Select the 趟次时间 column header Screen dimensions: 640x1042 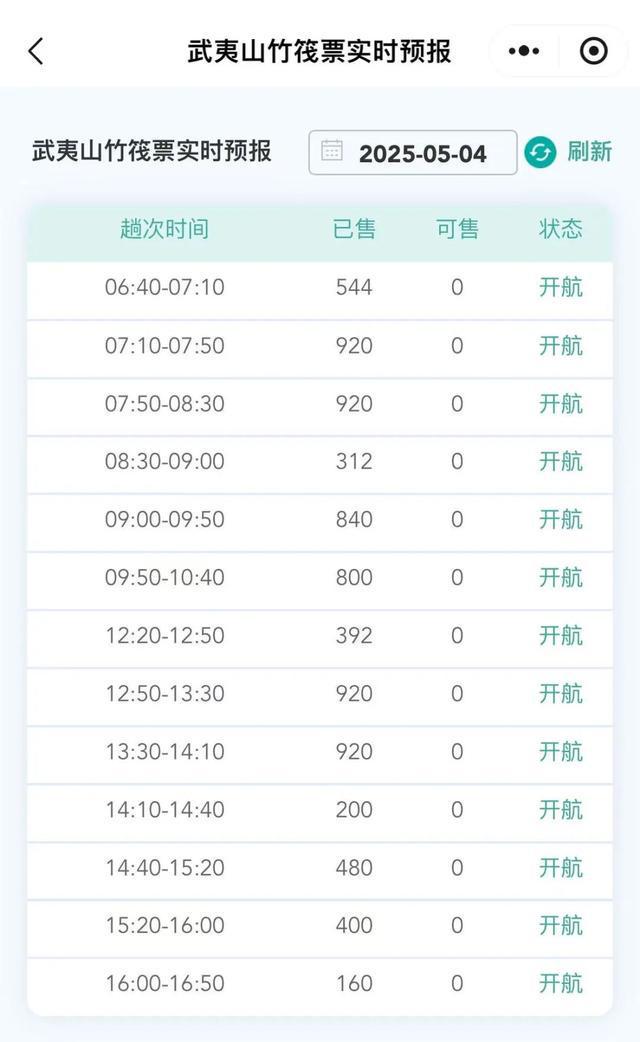point(164,229)
